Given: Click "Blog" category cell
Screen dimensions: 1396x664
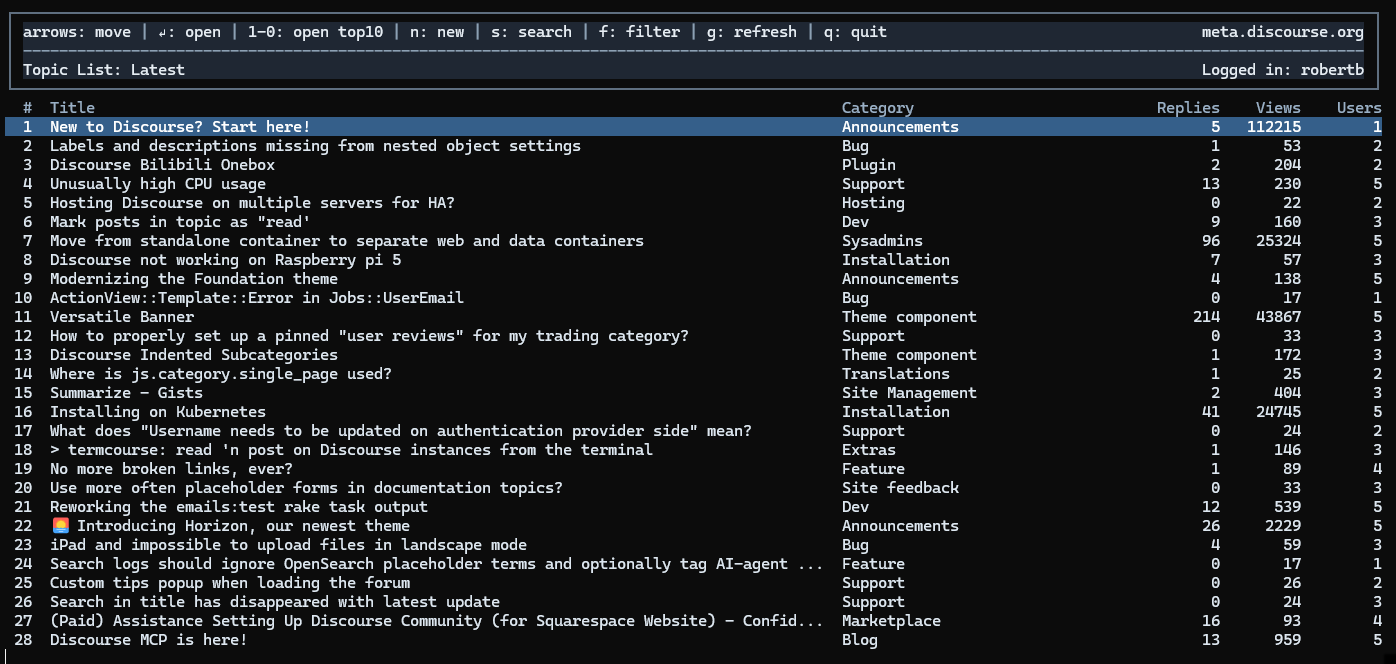Looking at the screenshot, I should pyautogui.click(x=860, y=640).
